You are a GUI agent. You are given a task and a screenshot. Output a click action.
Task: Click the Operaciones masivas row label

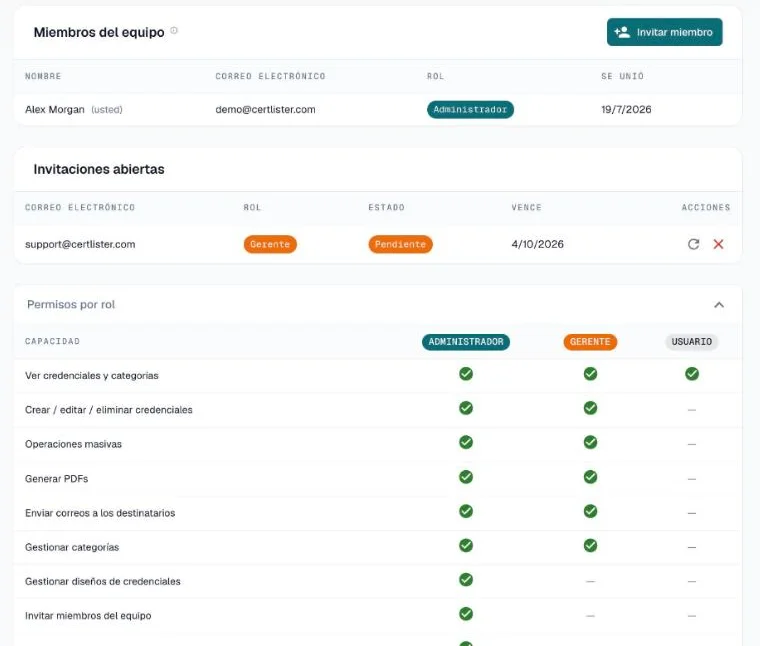(73, 444)
